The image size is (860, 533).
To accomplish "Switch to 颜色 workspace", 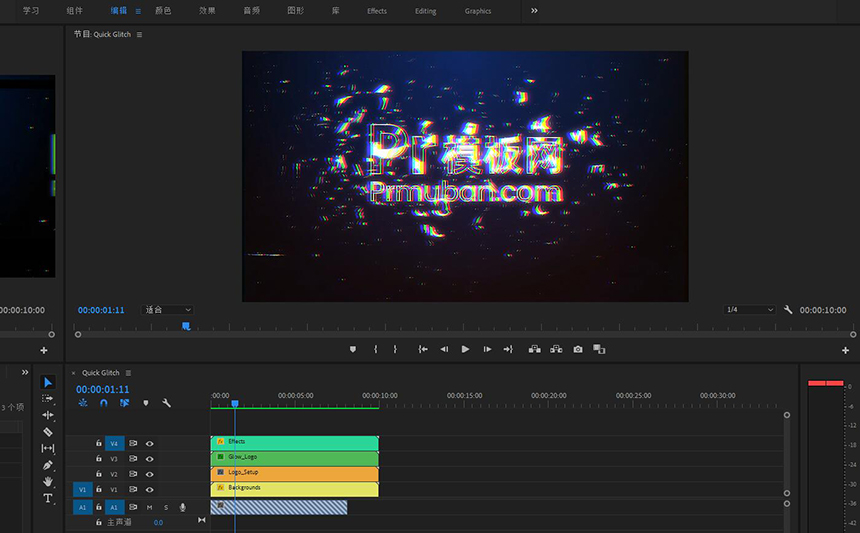I will tap(163, 11).
